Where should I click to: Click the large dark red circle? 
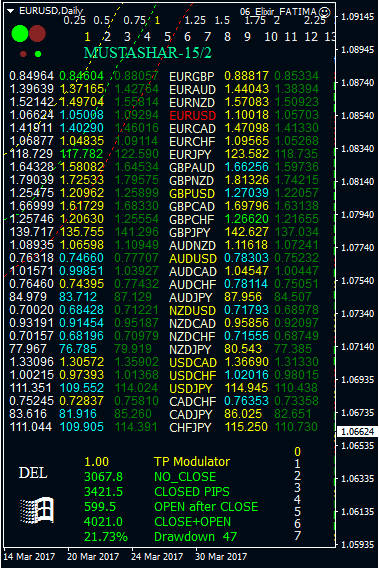37,33
